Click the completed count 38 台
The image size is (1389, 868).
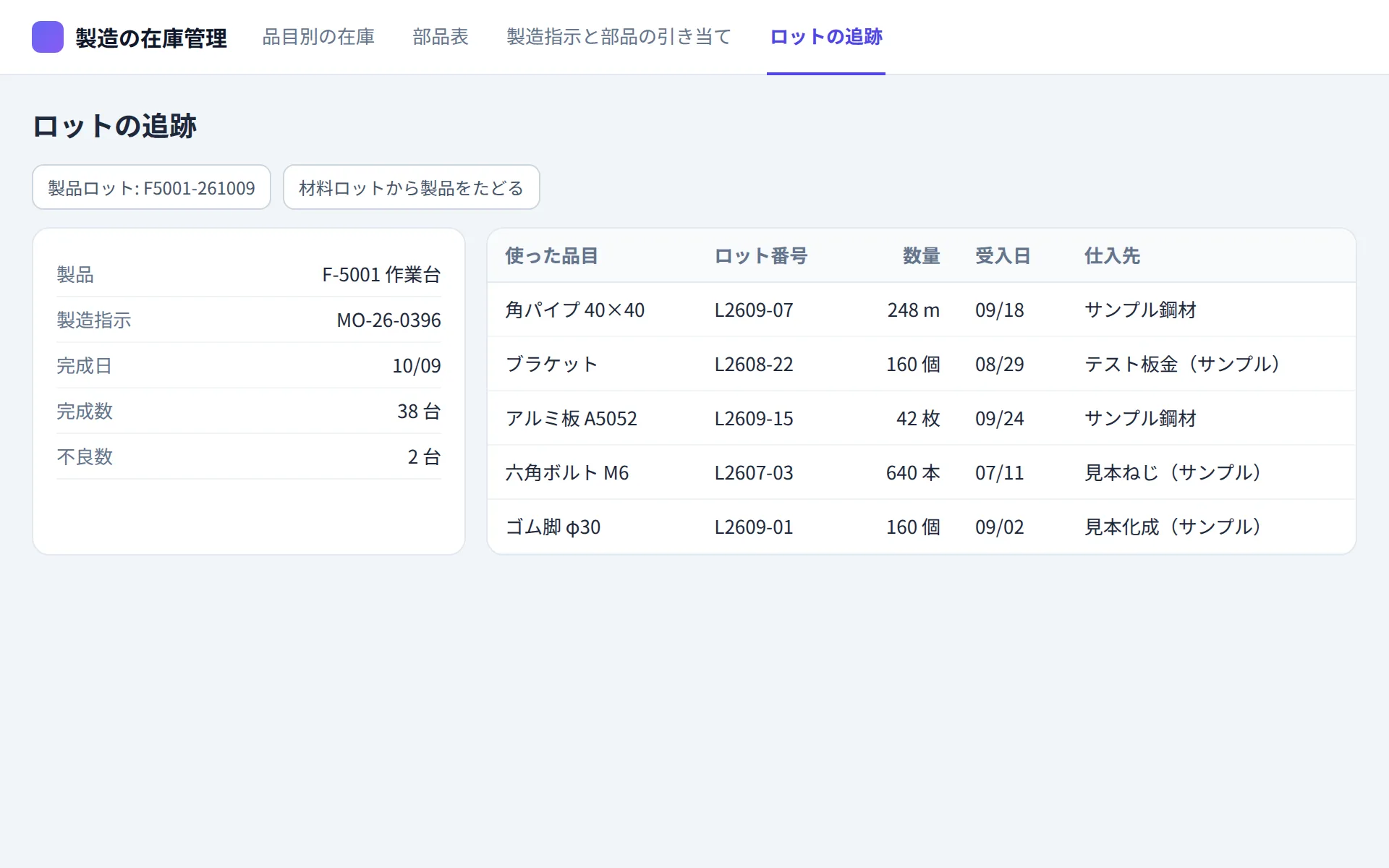(x=419, y=411)
